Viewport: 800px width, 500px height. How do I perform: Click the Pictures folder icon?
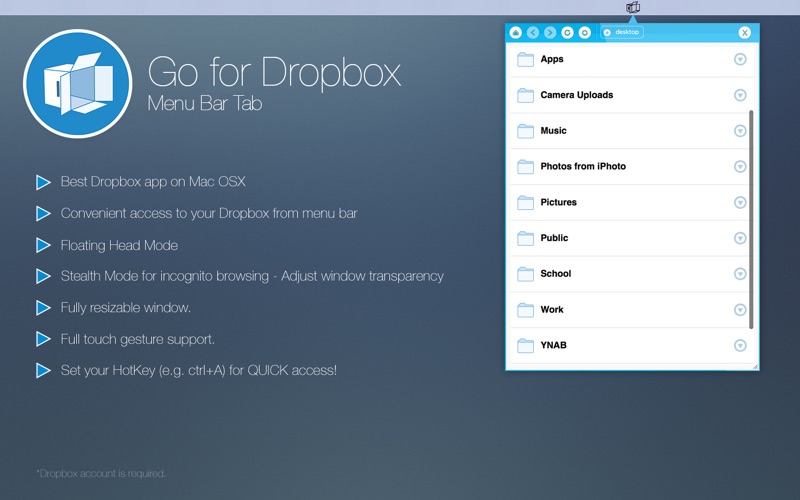[x=526, y=203]
